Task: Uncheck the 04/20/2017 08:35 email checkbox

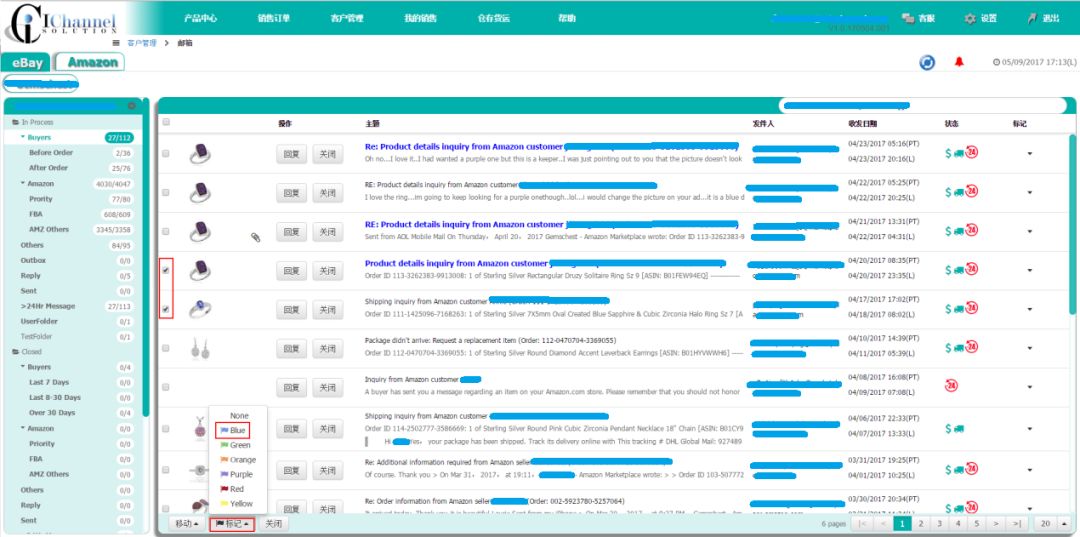Action: pyautogui.click(x=165, y=271)
